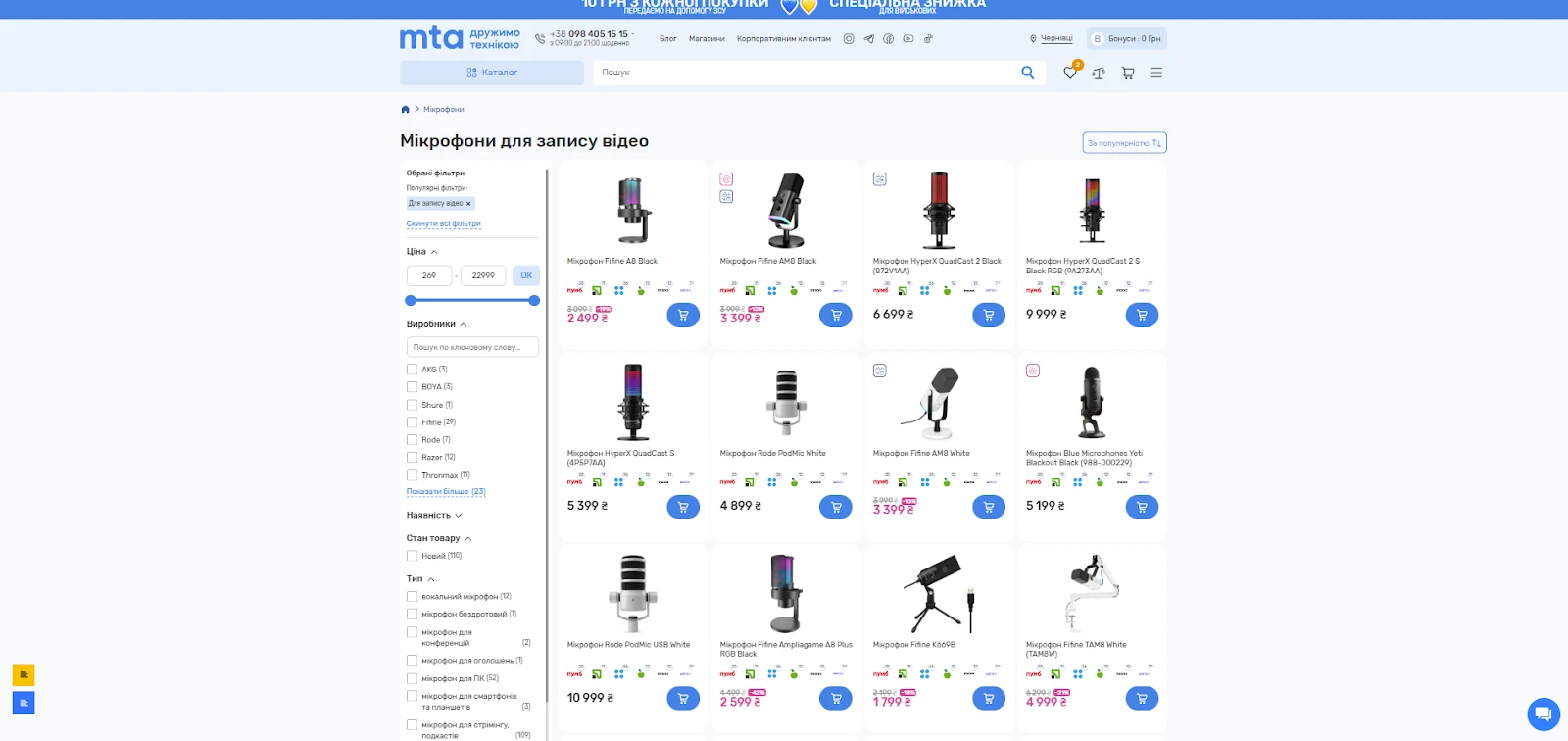Viewport: 1568px width, 741px height.
Task: Open the Чернівці city selector
Action: coord(1052,39)
